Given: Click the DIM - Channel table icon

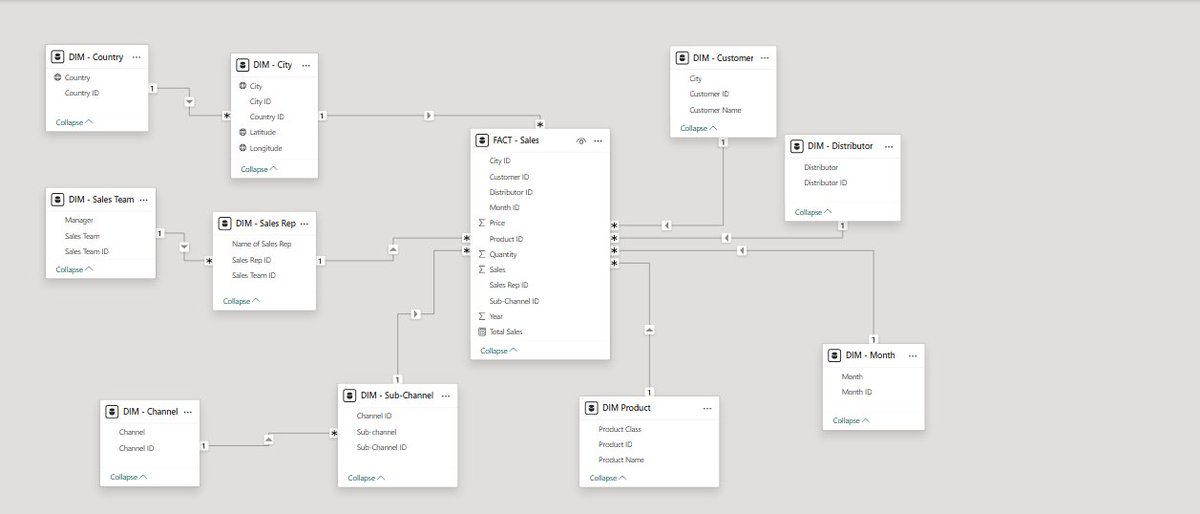Looking at the screenshot, I should pos(112,411).
